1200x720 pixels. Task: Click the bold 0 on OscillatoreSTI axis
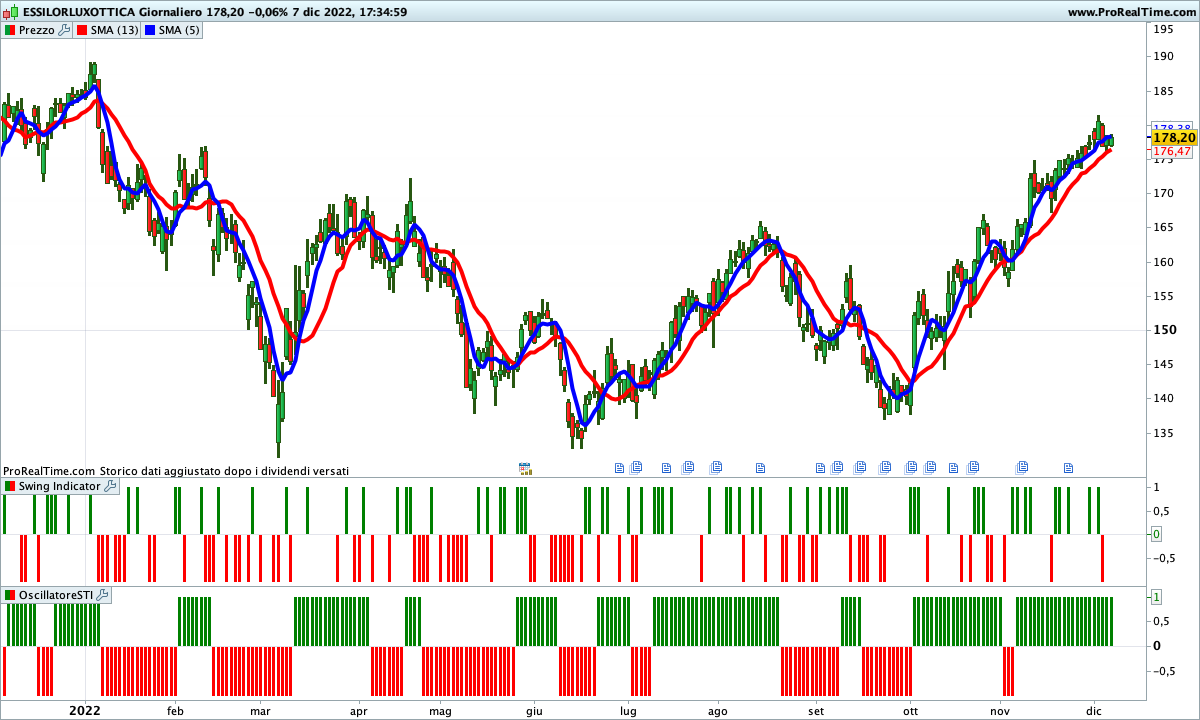click(x=1156, y=645)
